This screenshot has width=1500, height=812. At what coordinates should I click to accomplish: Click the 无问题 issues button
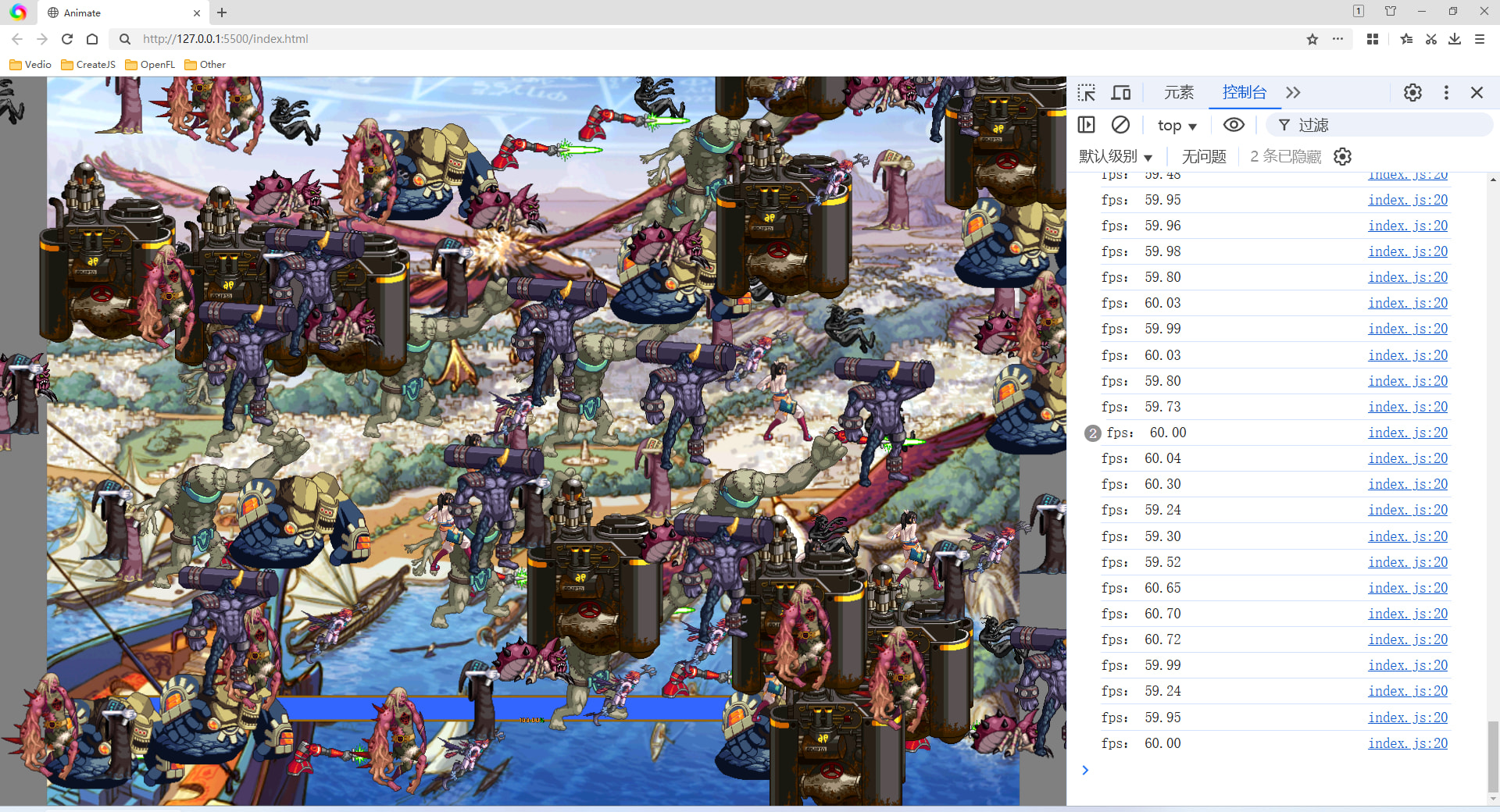1203,157
